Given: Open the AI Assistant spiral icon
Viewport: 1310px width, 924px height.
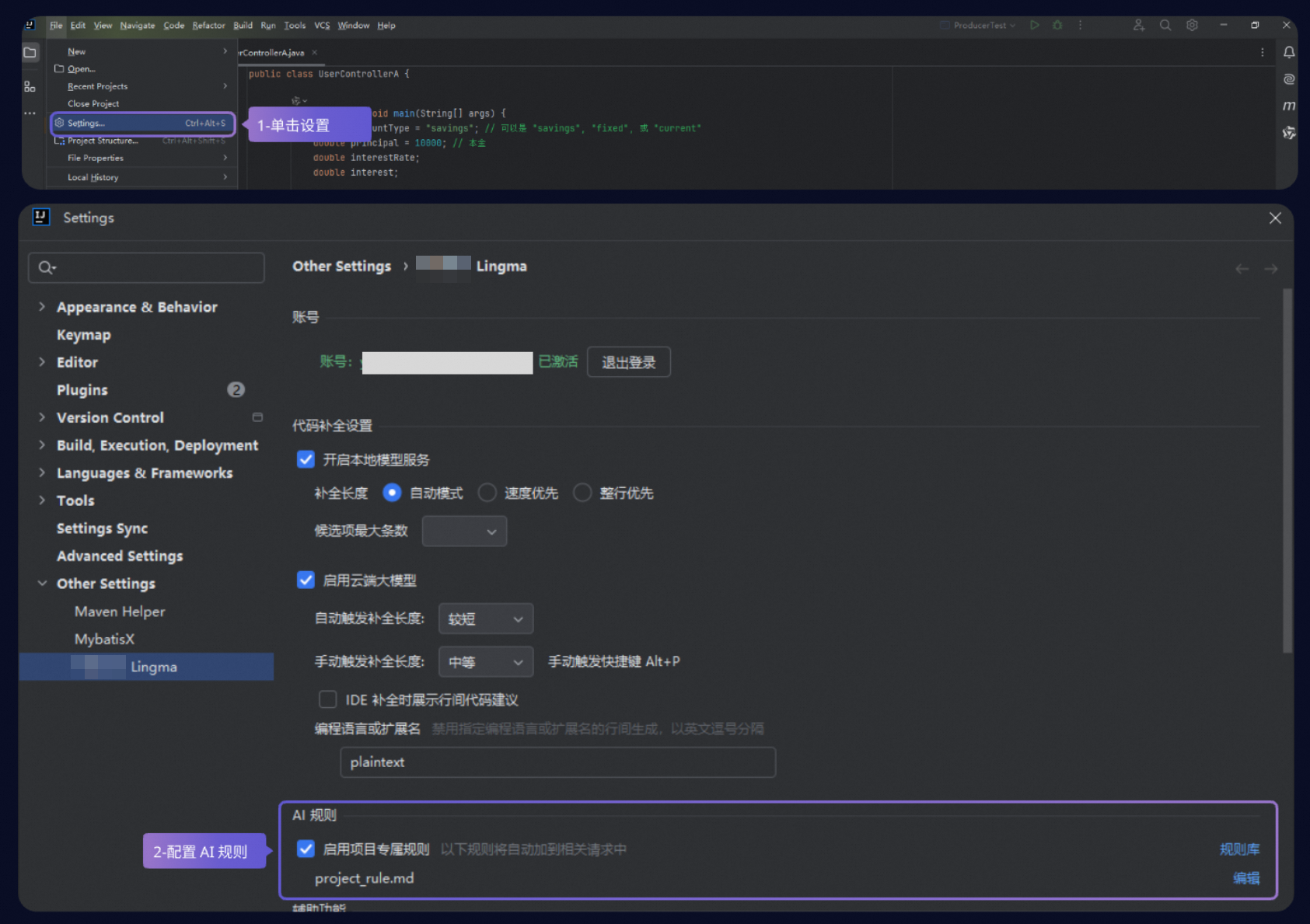Looking at the screenshot, I should pyautogui.click(x=1289, y=78).
